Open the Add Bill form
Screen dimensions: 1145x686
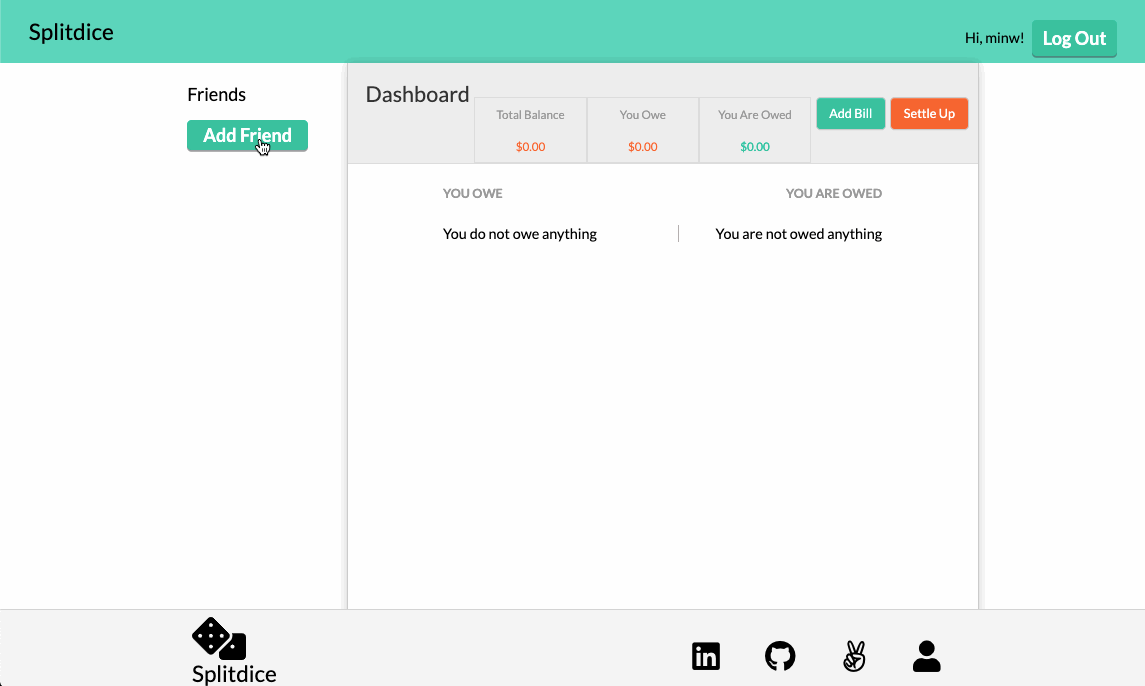850,113
